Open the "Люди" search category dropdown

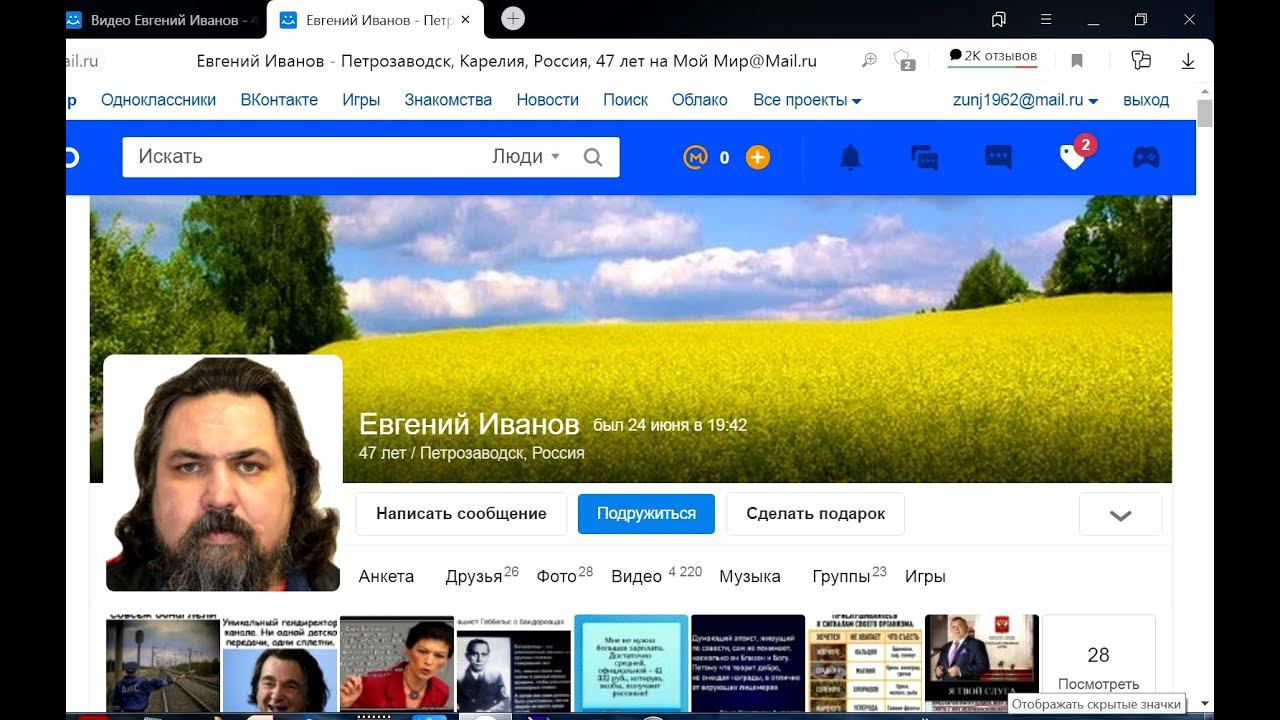coord(526,157)
